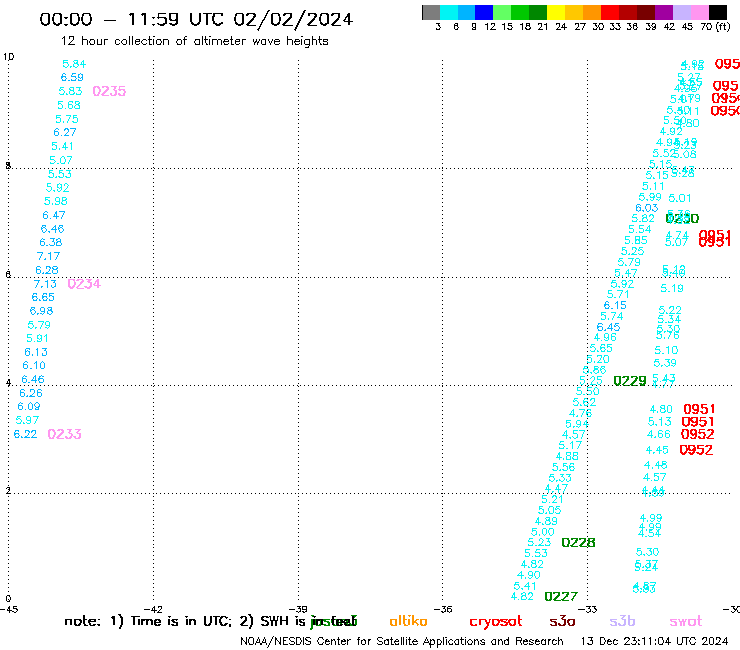Click the longitude axis label -45
This screenshot has width=740, height=650.
point(9,609)
